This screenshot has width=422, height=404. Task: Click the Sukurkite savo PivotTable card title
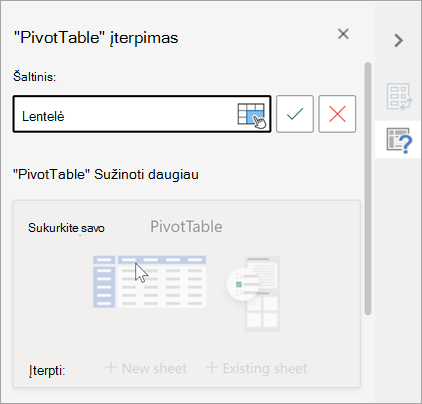[x=125, y=227]
